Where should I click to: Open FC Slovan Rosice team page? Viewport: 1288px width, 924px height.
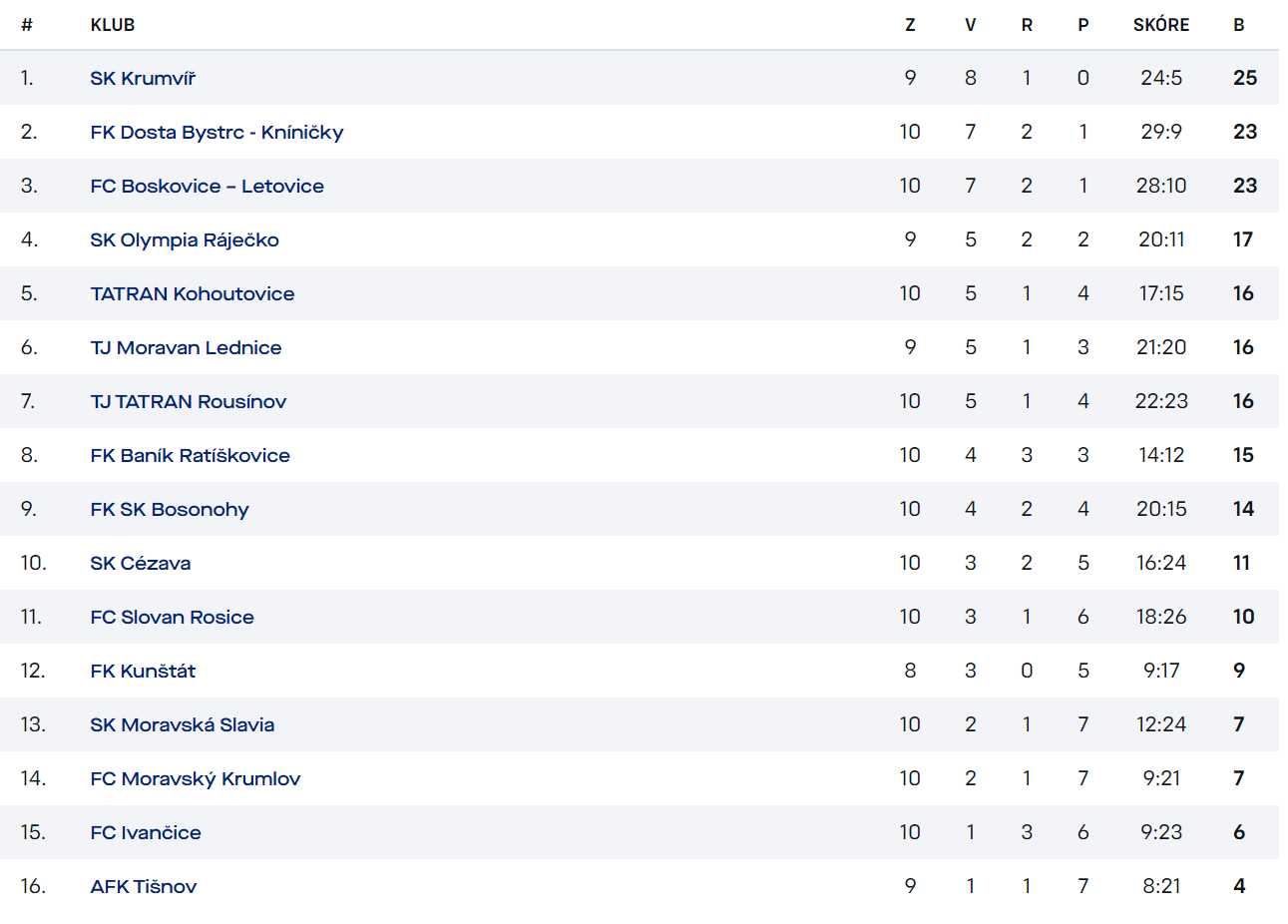click(172, 617)
